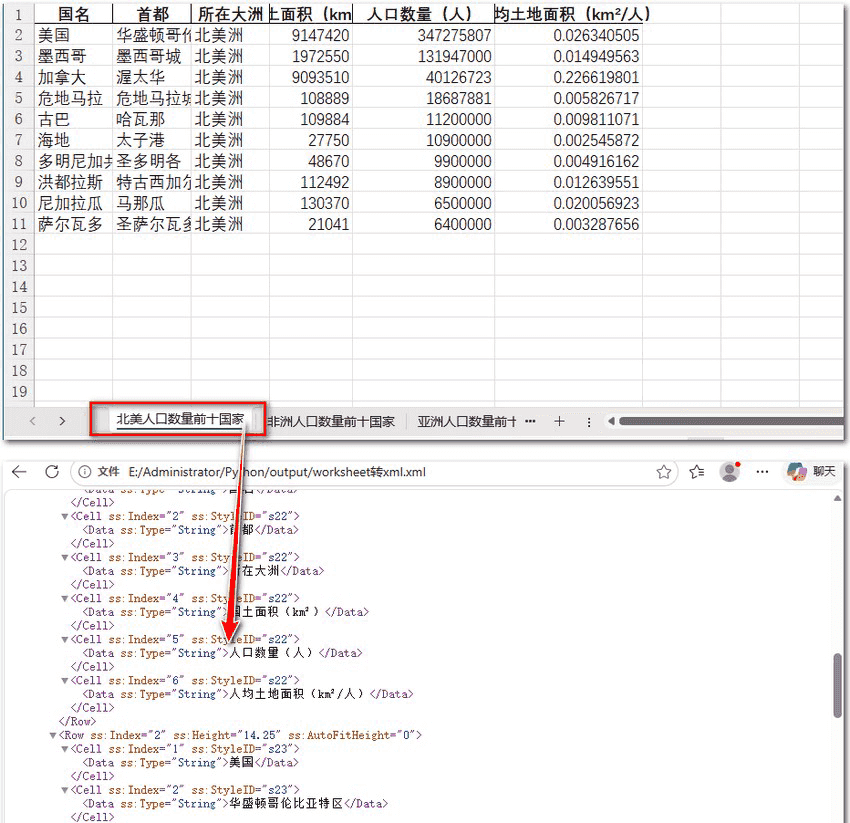Select the cell containing 渥太华

(x=152, y=78)
